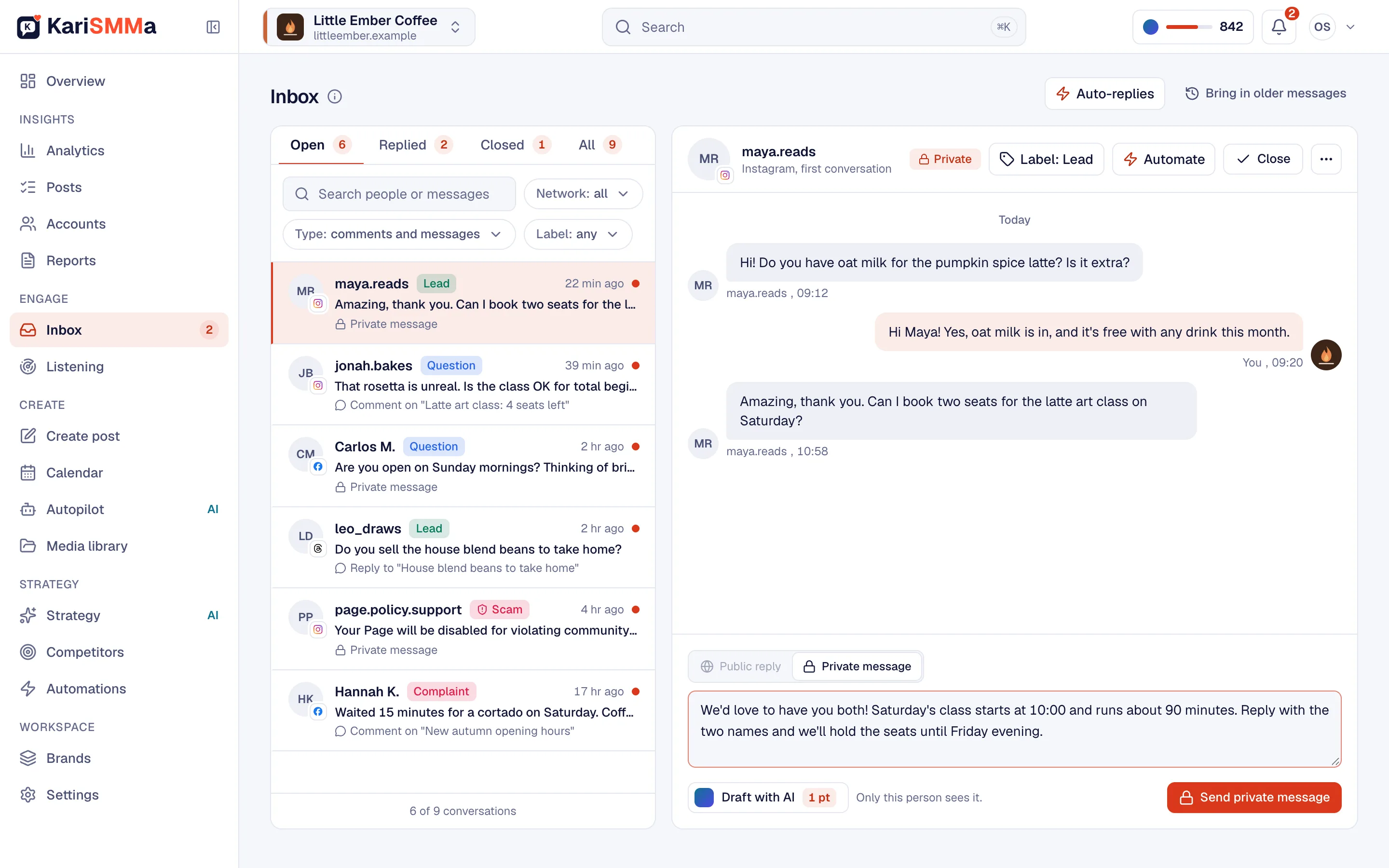The height and width of the screenshot is (868, 1389).
Task: Select Inbox in the sidebar
Action: 119,329
